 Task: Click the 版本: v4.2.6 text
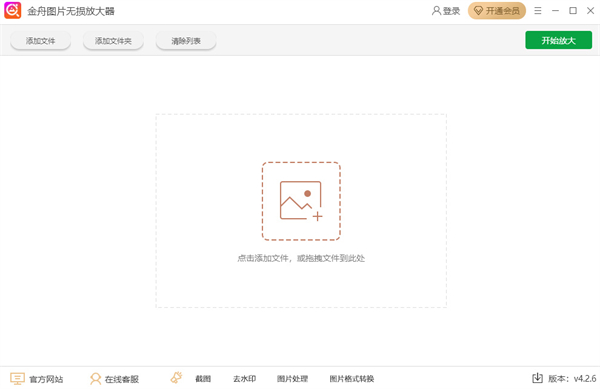click(572, 379)
